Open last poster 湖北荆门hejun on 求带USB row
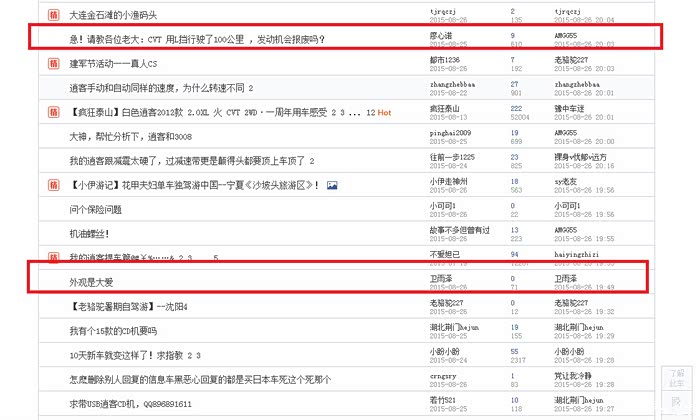The width and height of the screenshot is (700, 420). 579,400
